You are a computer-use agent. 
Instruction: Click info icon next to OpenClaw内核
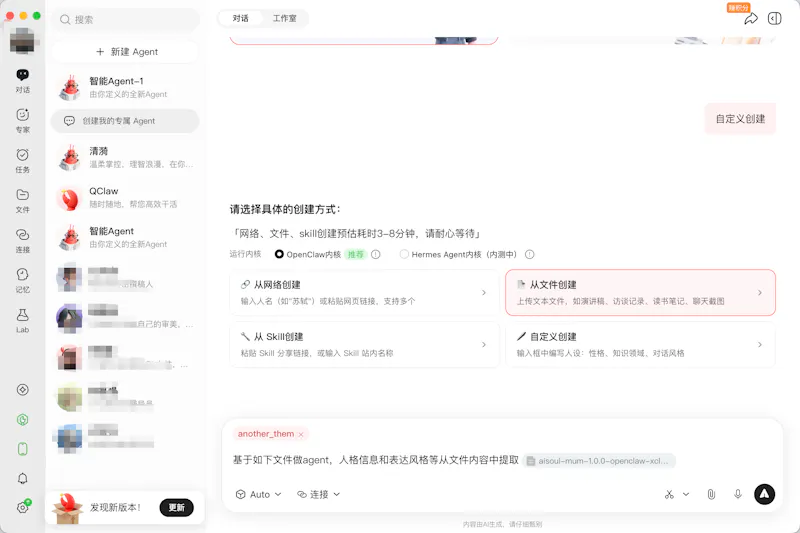pyautogui.click(x=376, y=254)
